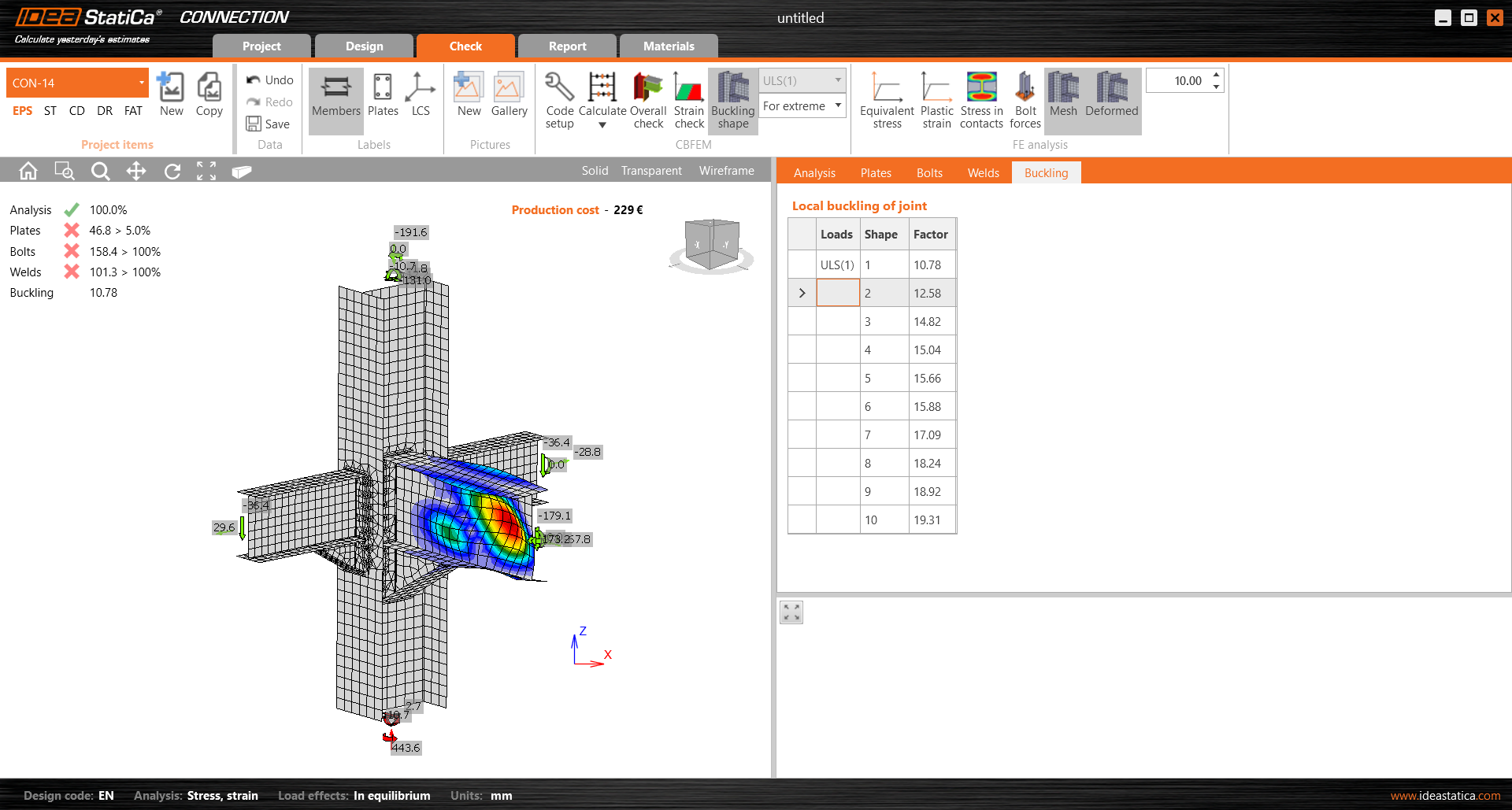Click the Save button
Viewport: 1512px width, 810px height.
pyautogui.click(x=269, y=124)
